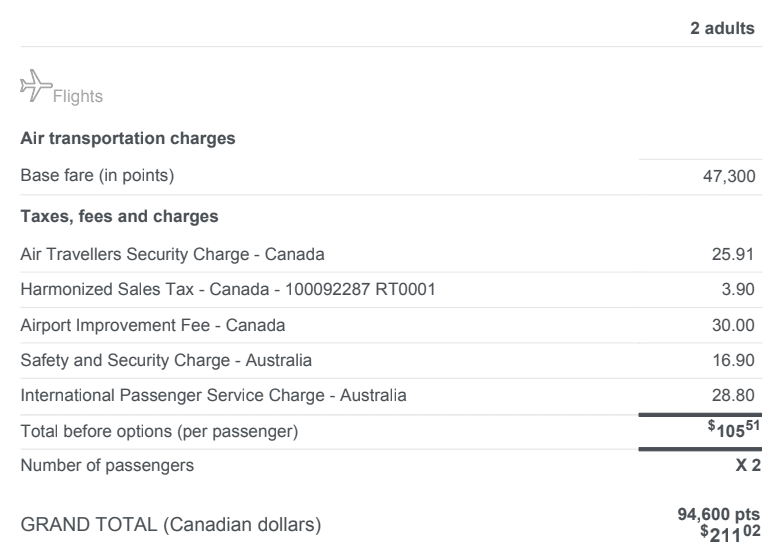Select the 3.90 sales tax amount
The height and width of the screenshot is (556, 774).
(x=740, y=291)
